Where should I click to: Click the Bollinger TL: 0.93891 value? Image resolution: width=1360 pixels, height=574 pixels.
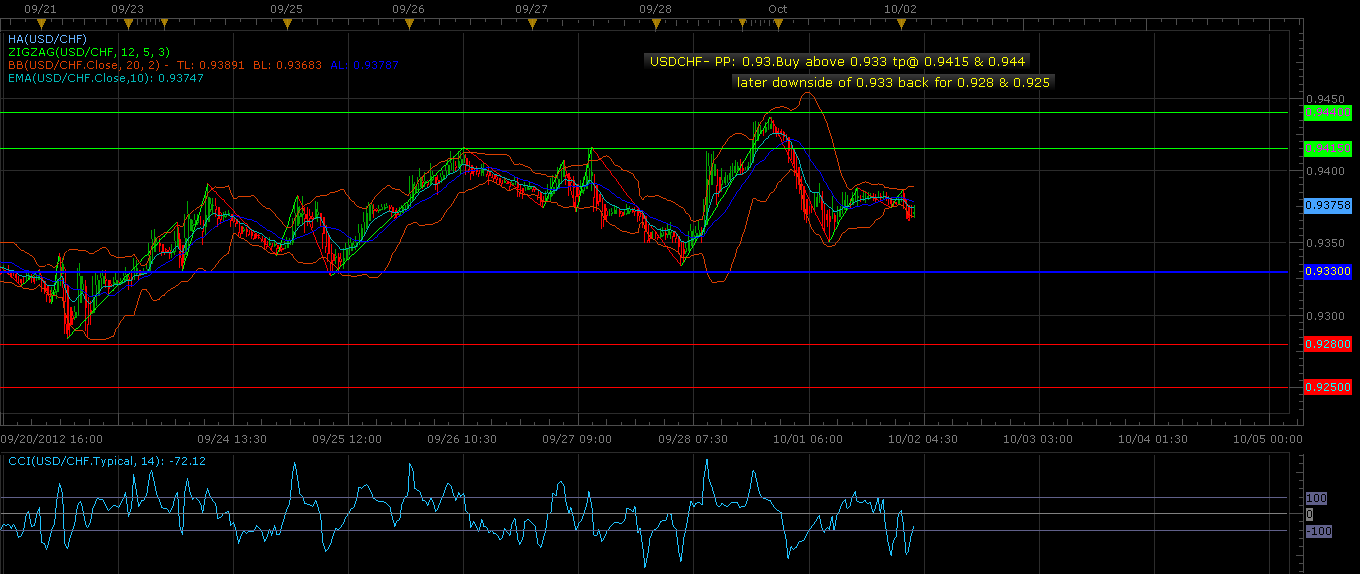coord(210,65)
